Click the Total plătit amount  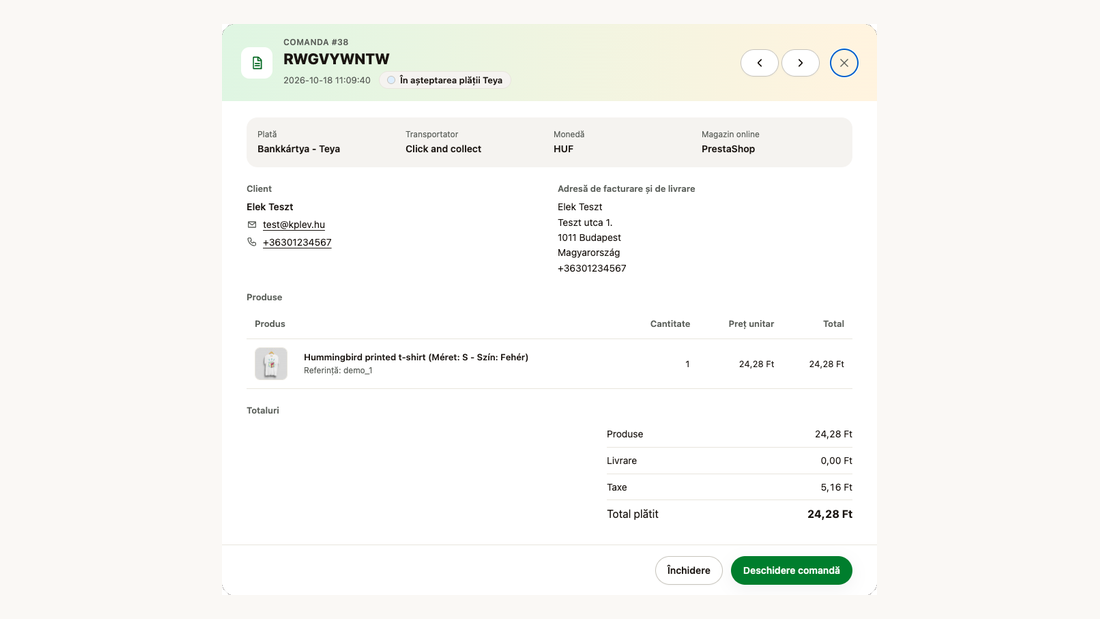coord(830,514)
